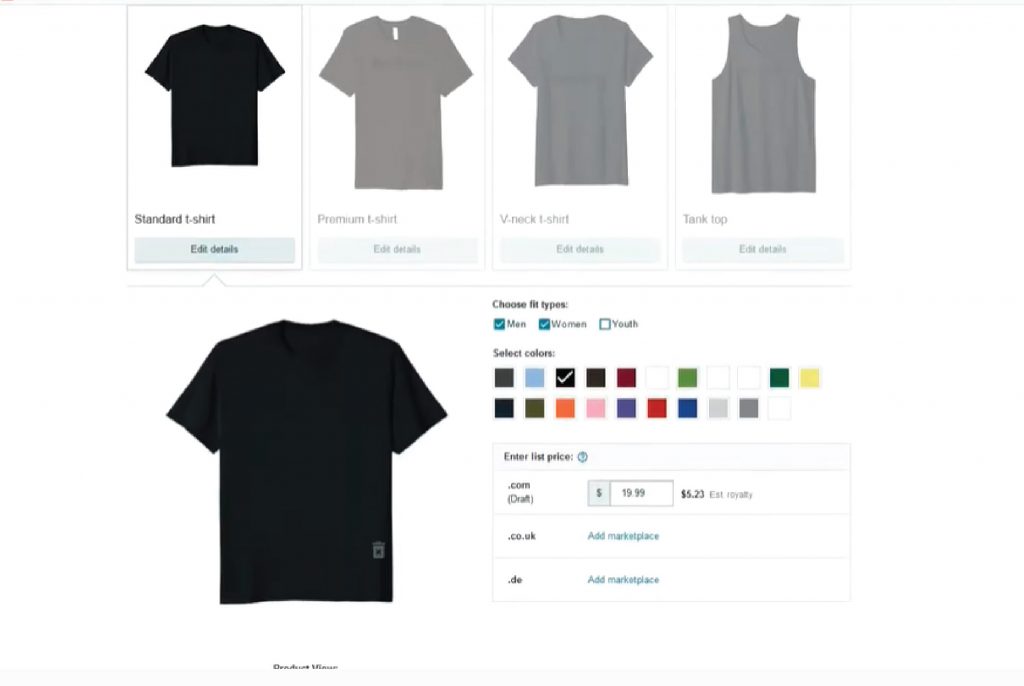Screen dimensions: 1024x686
Task: Open Edit details for V-neck t-shirt
Action: coord(580,250)
